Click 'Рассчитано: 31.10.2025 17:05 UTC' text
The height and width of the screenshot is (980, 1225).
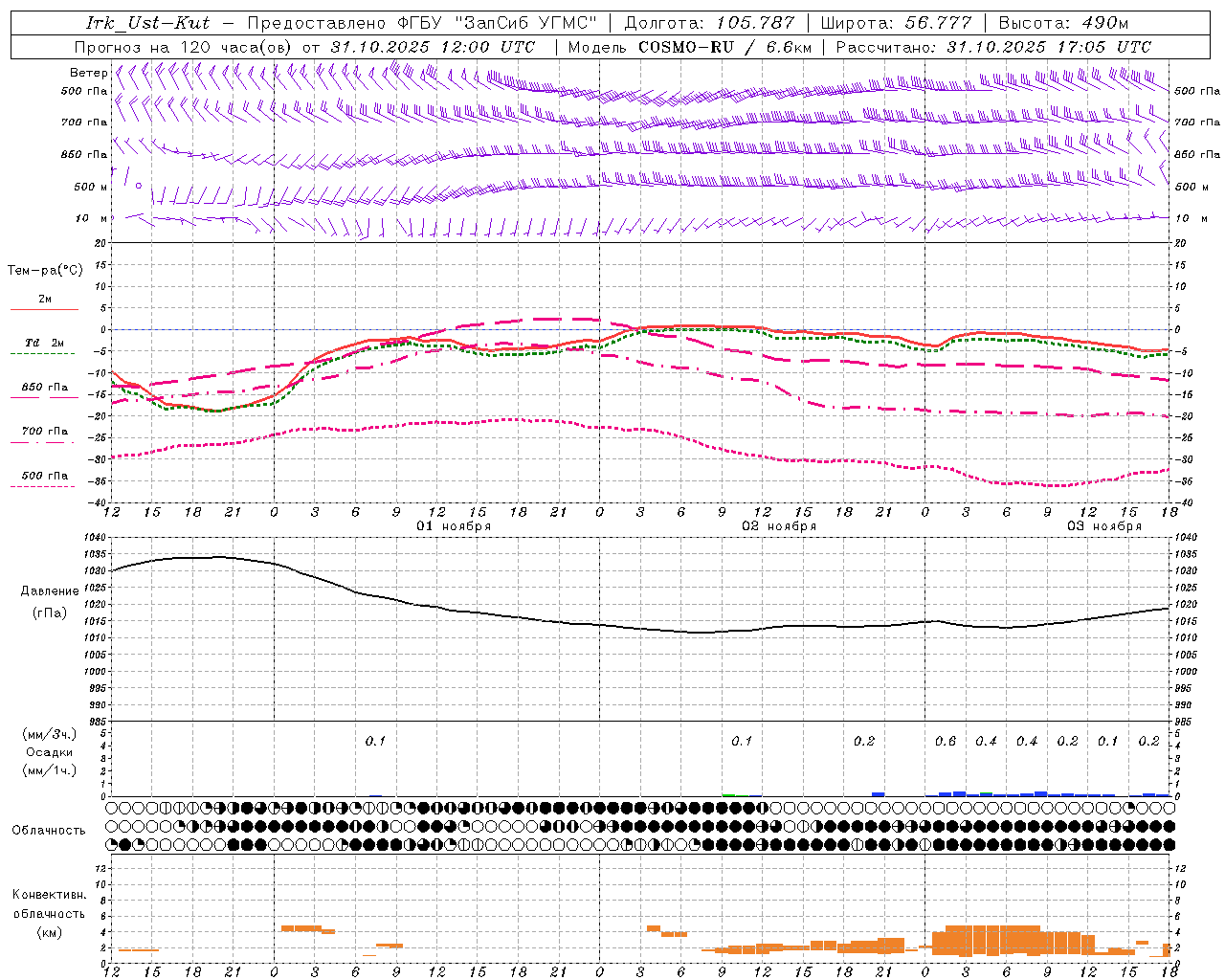(x=993, y=47)
